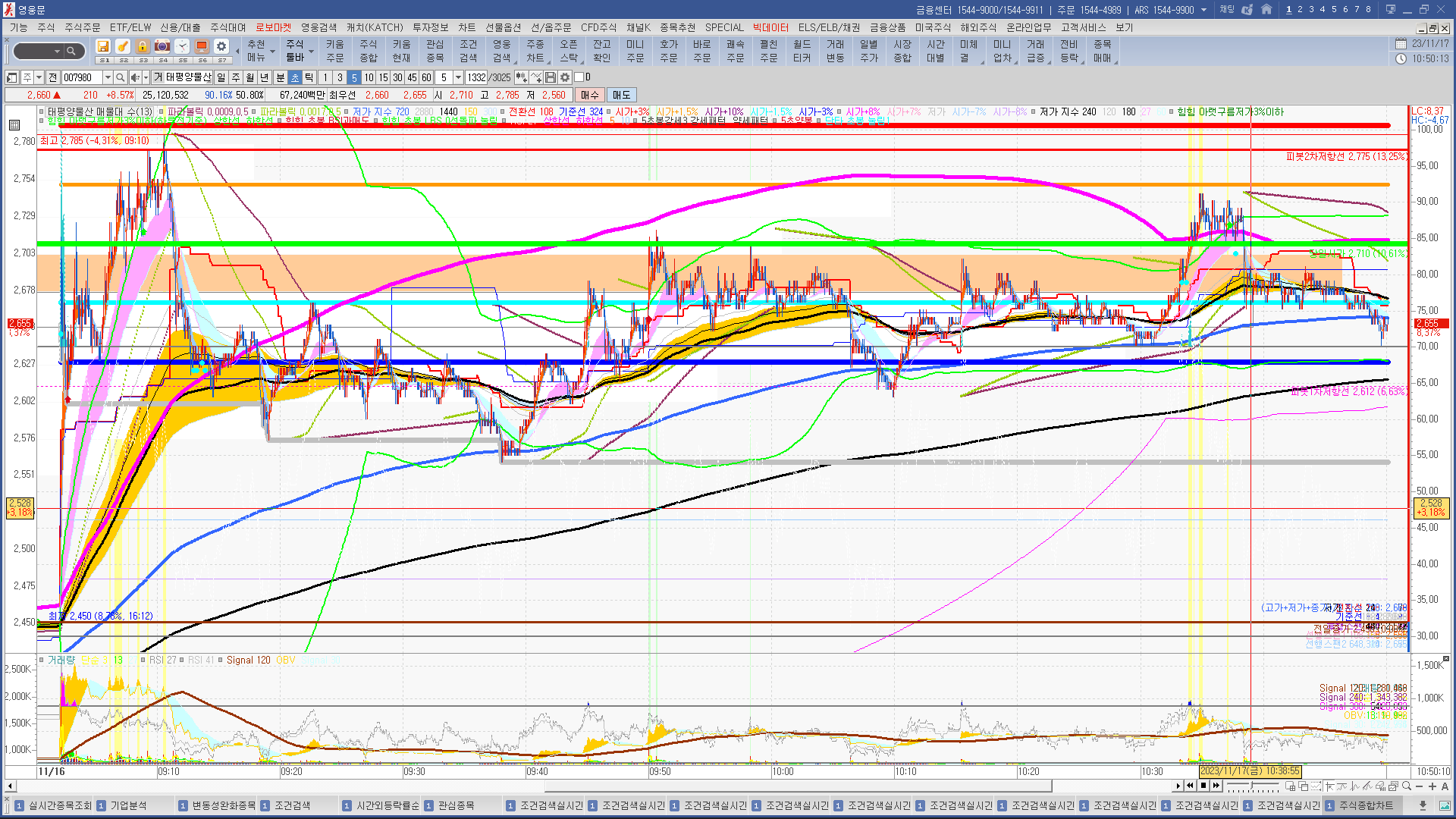Image resolution: width=1456 pixels, height=819 pixels.
Task: Save chart with floppy disk icon
Action: [551, 77]
